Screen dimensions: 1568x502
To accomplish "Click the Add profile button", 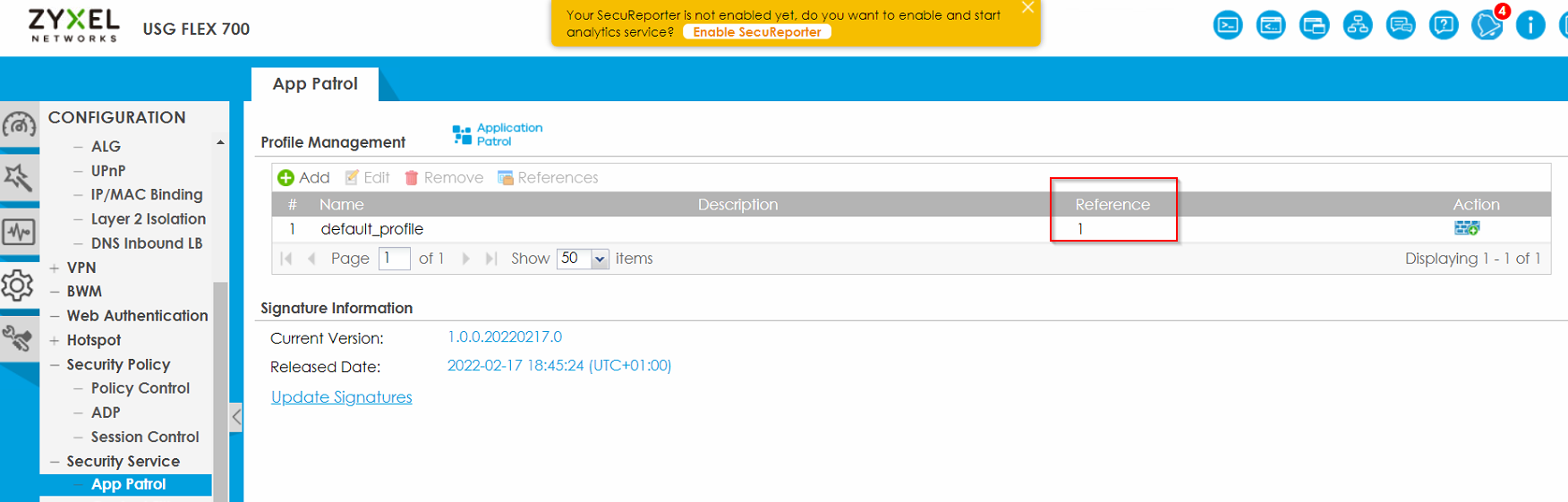I will pyautogui.click(x=303, y=178).
